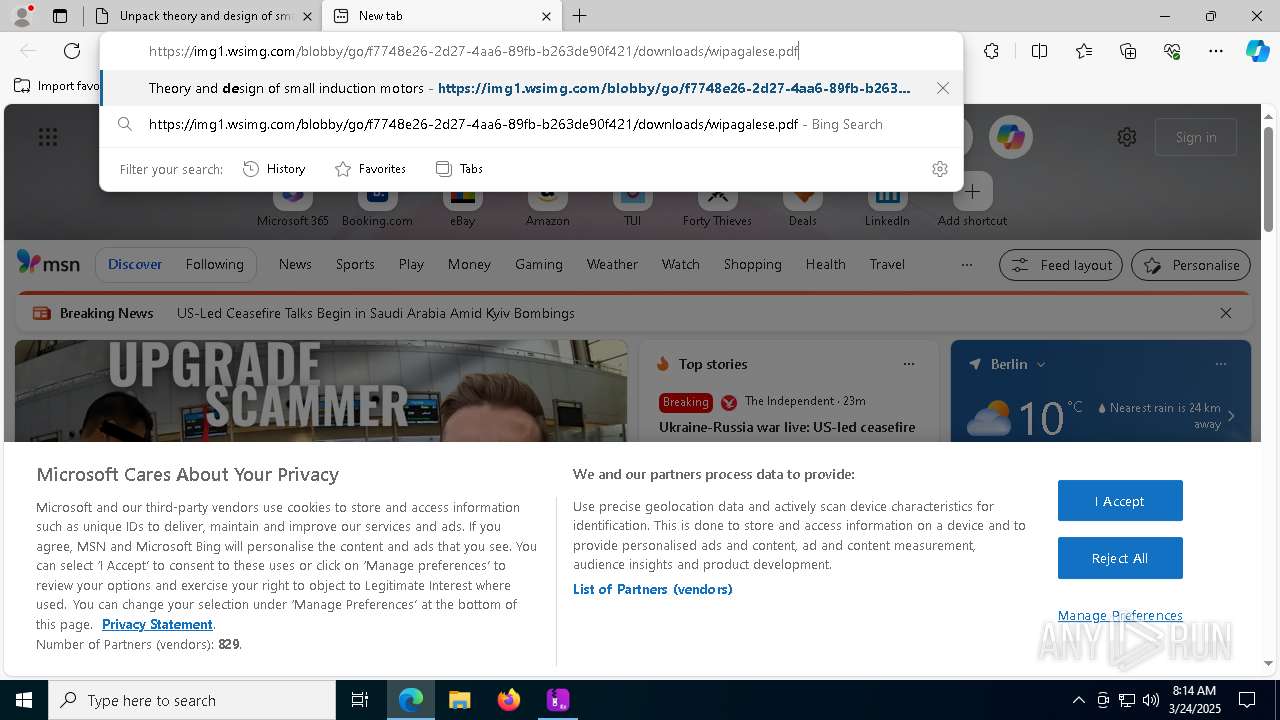Open Favorites star icon in toolbar
The image size is (1280, 720).
[x=1084, y=51]
